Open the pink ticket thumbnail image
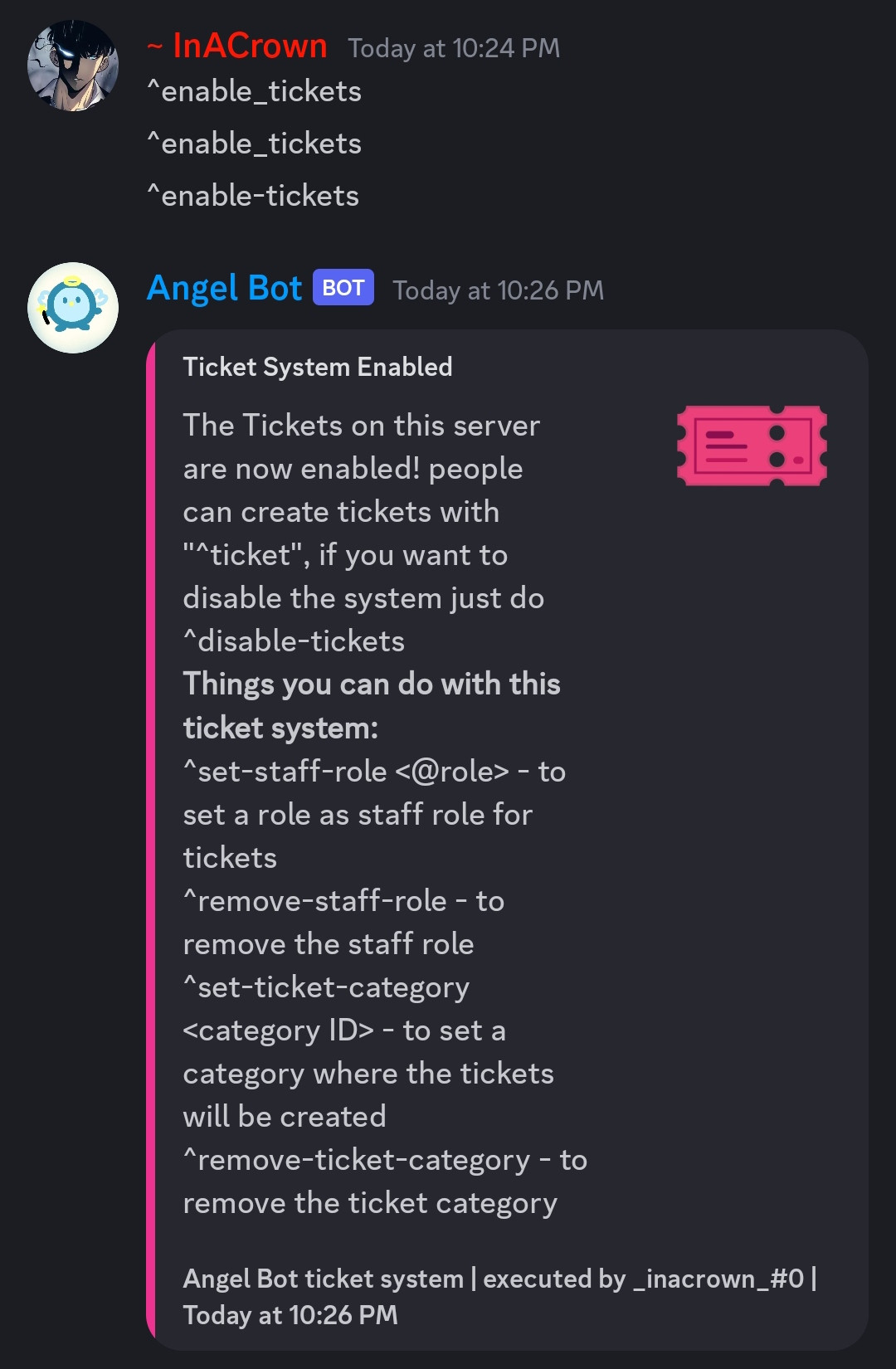 tap(752, 446)
